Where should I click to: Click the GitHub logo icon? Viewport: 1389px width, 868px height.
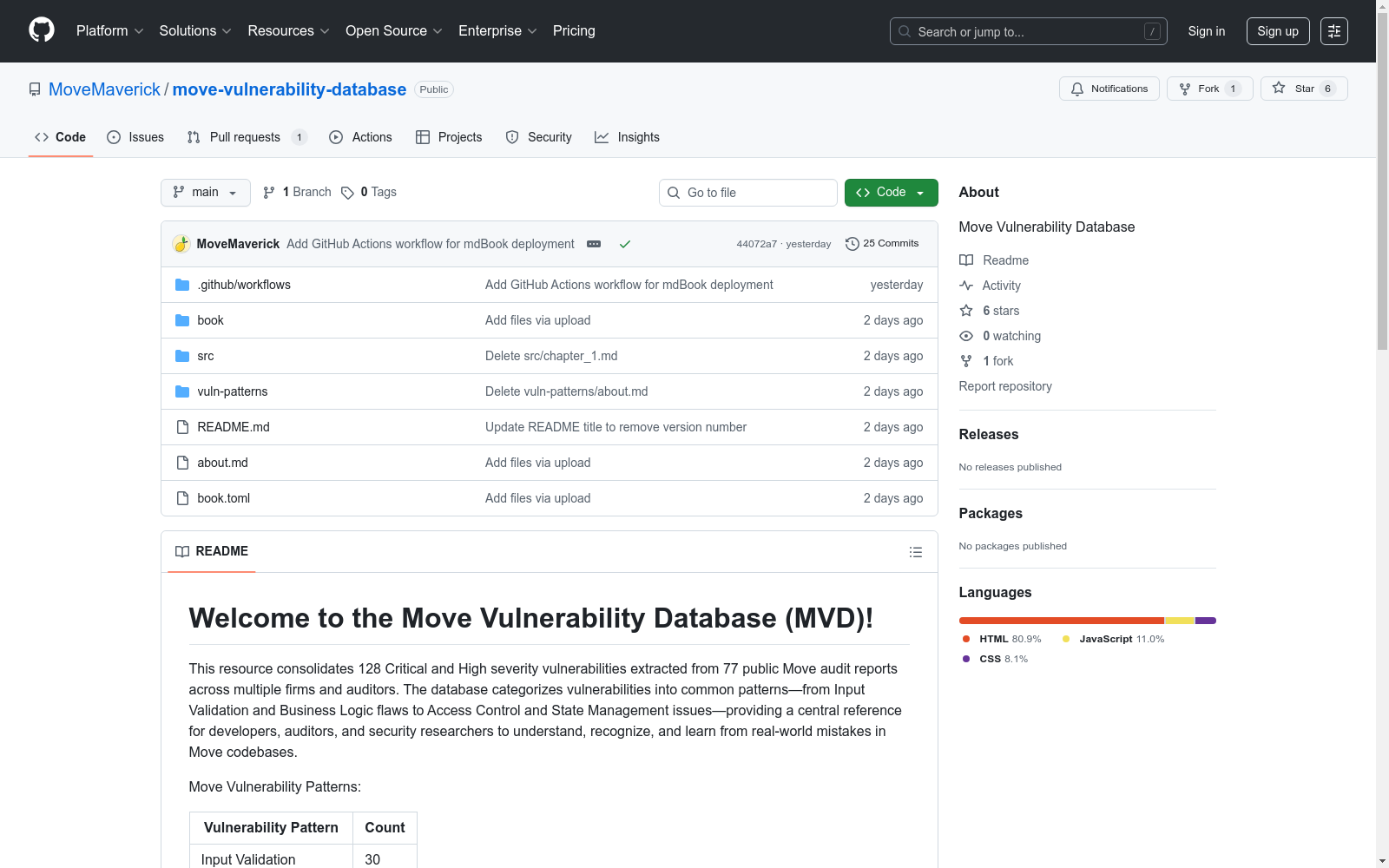pos(42,30)
